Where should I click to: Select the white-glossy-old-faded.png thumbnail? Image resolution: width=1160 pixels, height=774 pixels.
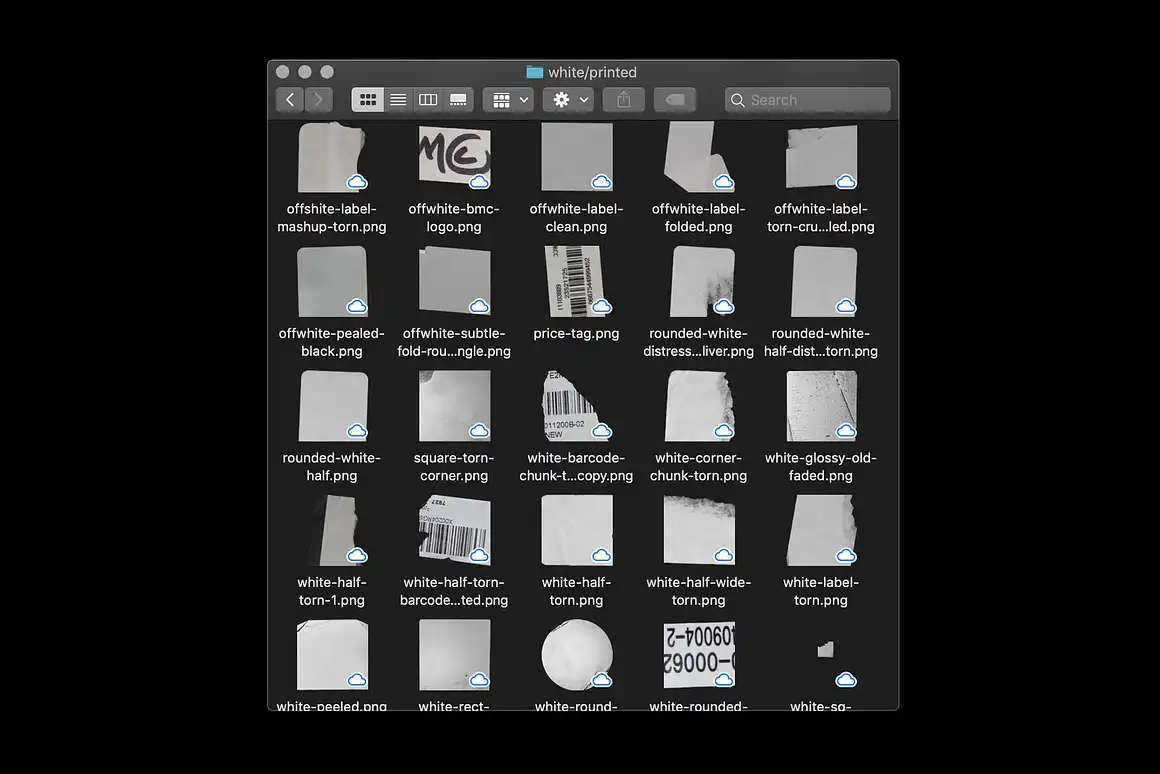pyautogui.click(x=821, y=405)
